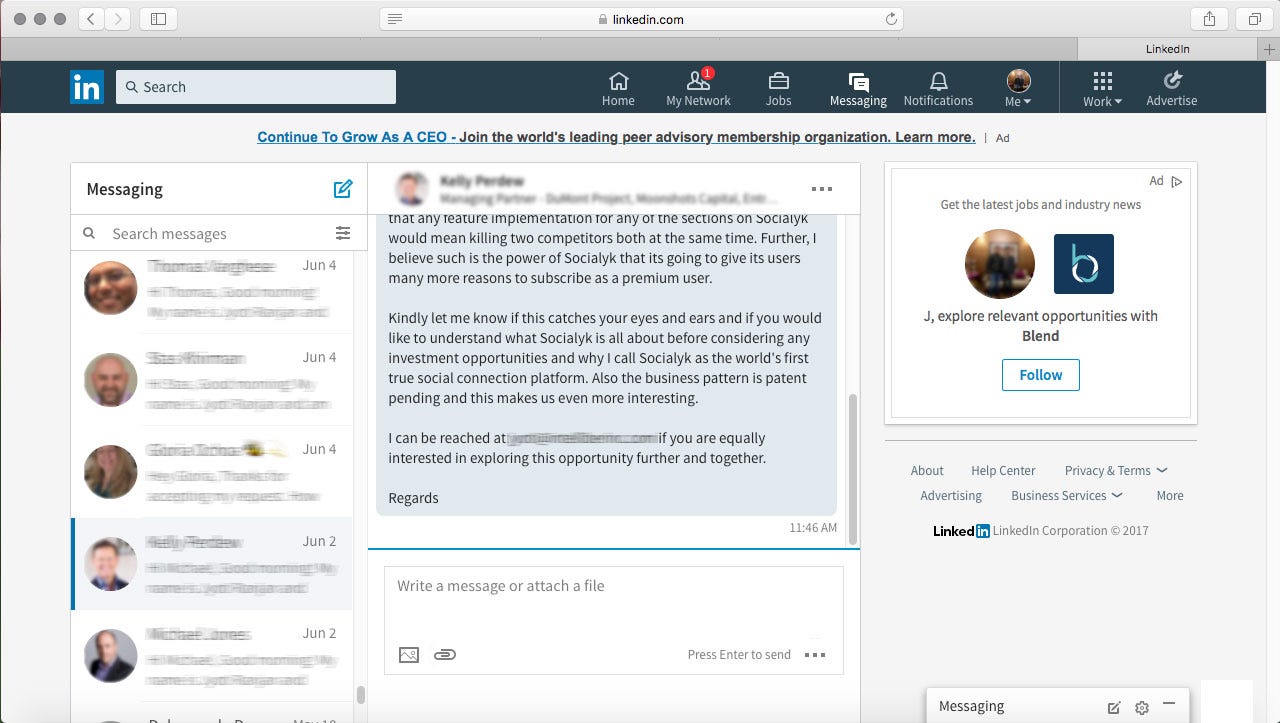Click the contact's avatar in conversation header

pyautogui.click(x=412, y=189)
